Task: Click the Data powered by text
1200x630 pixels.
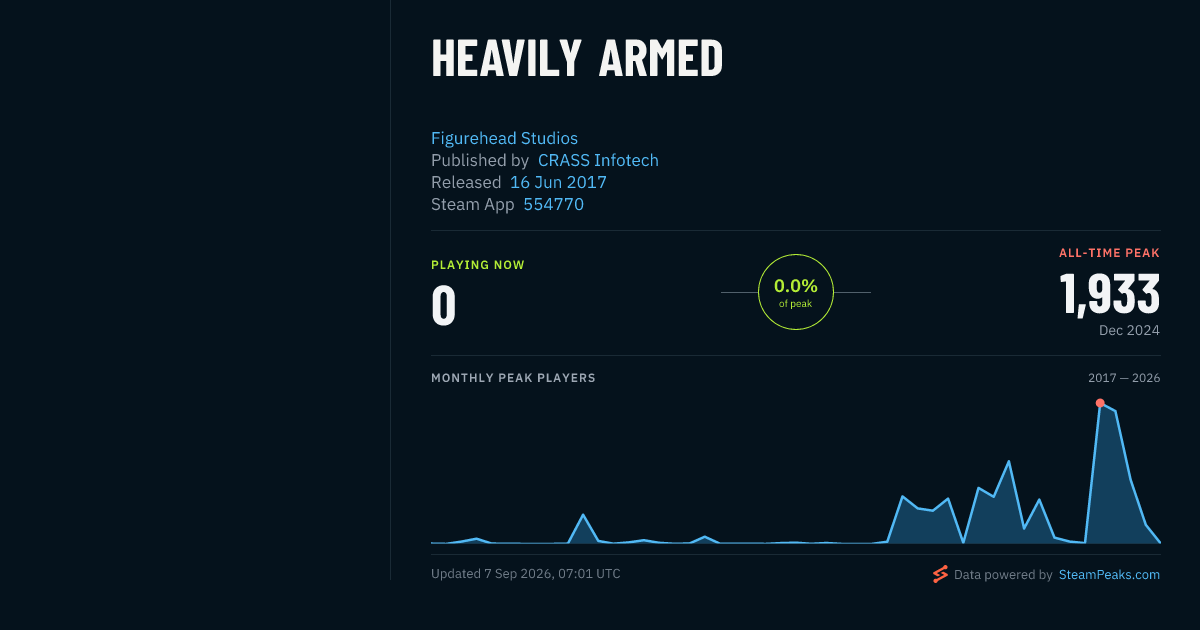Action: pos(1003,574)
